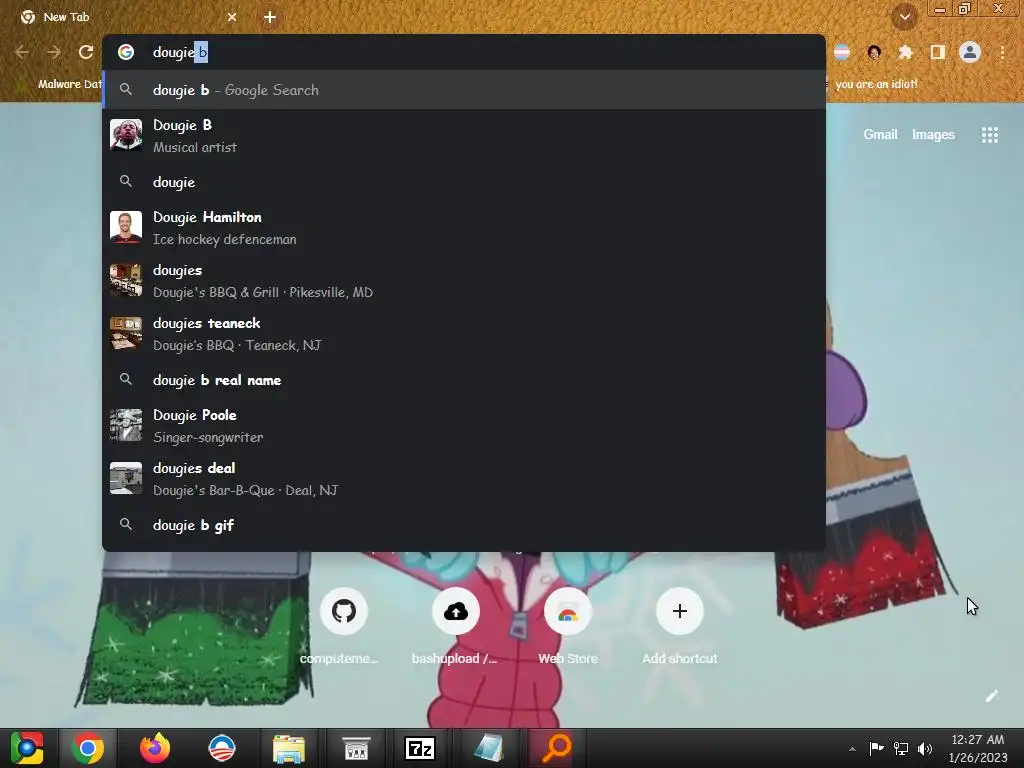
Task: Click the Start button in taskbar
Action: tap(27, 748)
